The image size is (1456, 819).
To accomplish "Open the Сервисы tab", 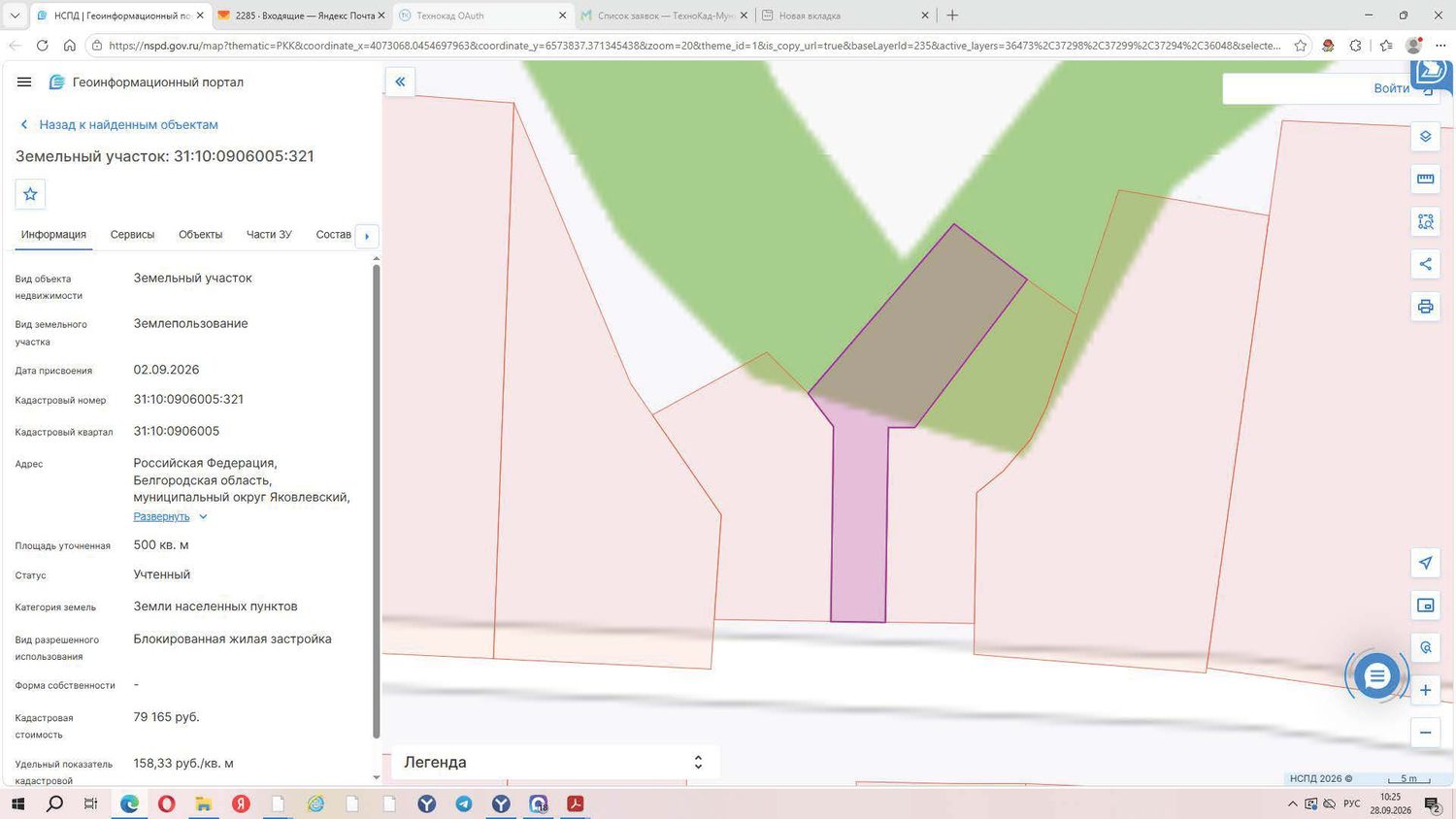I will (132, 235).
